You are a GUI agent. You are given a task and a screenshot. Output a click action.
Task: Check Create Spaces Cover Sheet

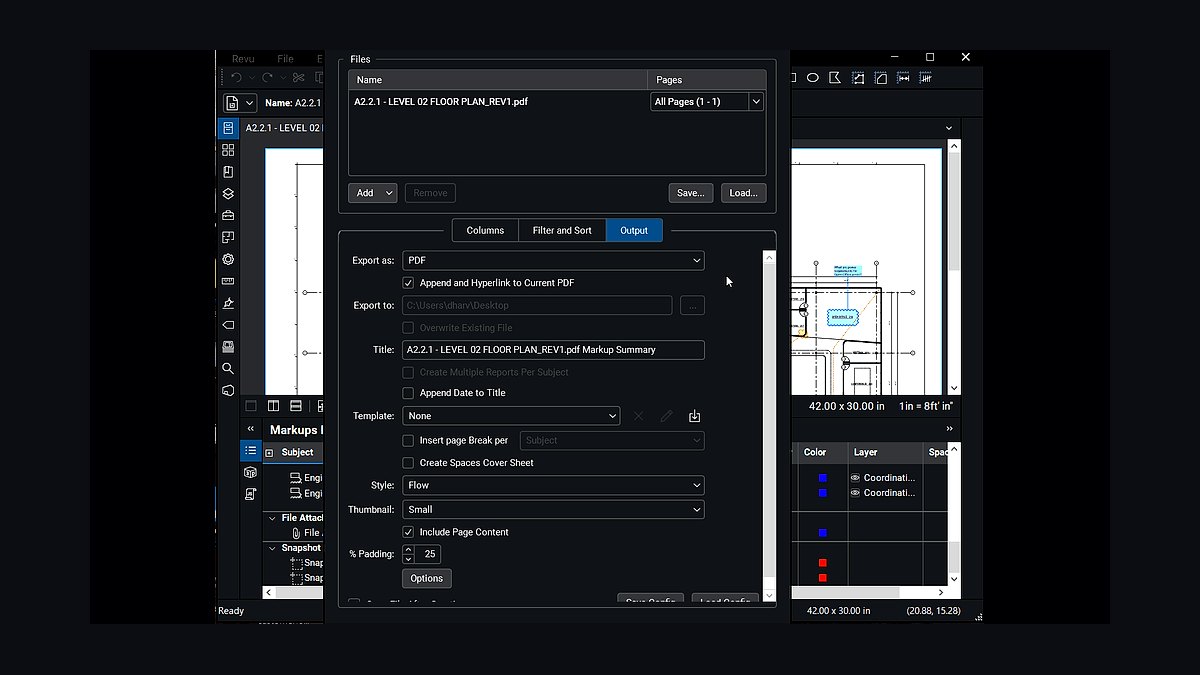click(x=408, y=463)
